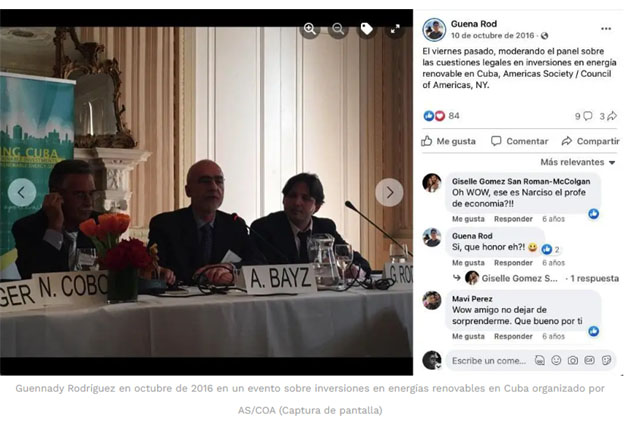Focus the Escribe un comentario field
The image size is (640, 425).
(489, 360)
